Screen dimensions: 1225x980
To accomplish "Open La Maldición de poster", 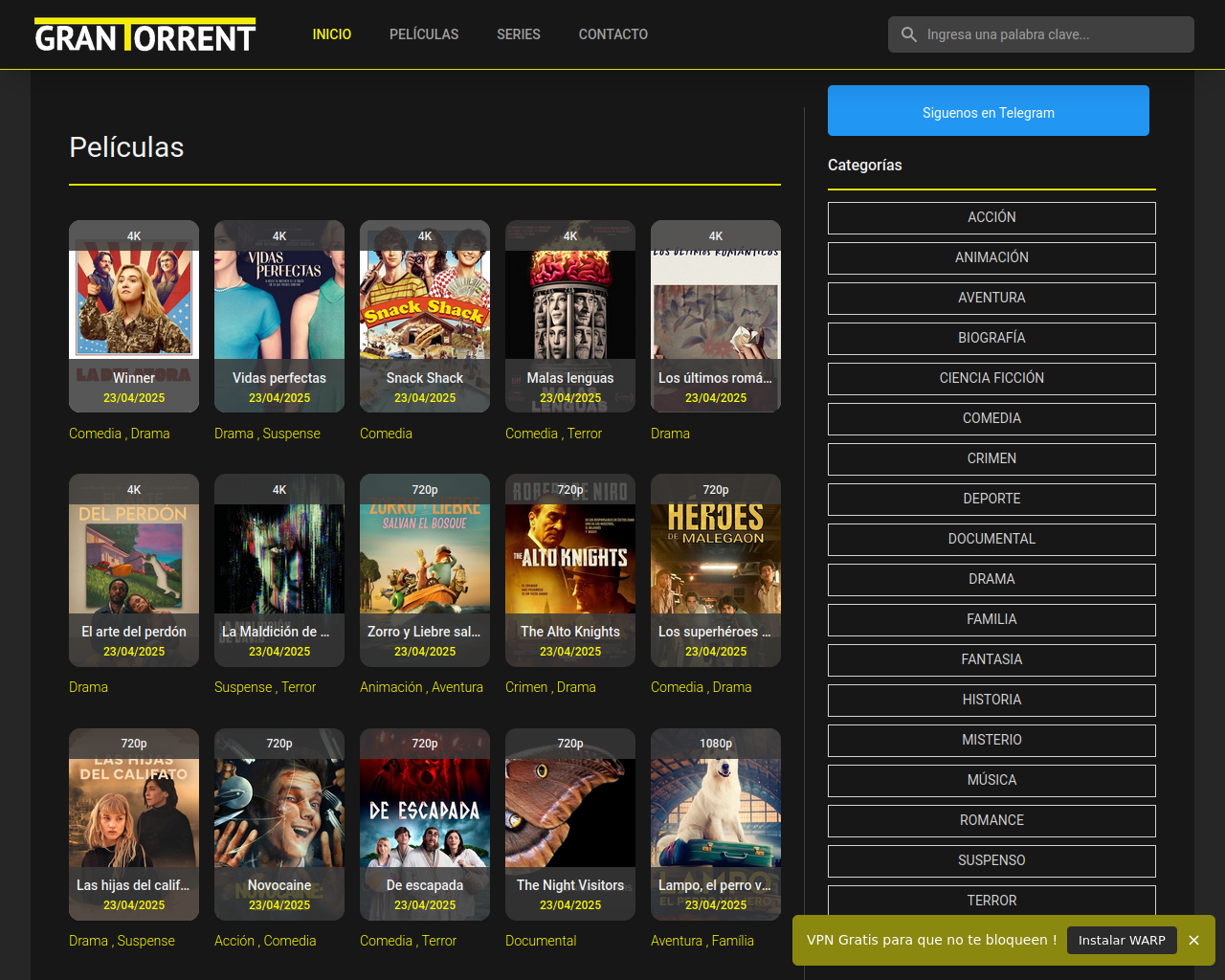I will point(279,570).
